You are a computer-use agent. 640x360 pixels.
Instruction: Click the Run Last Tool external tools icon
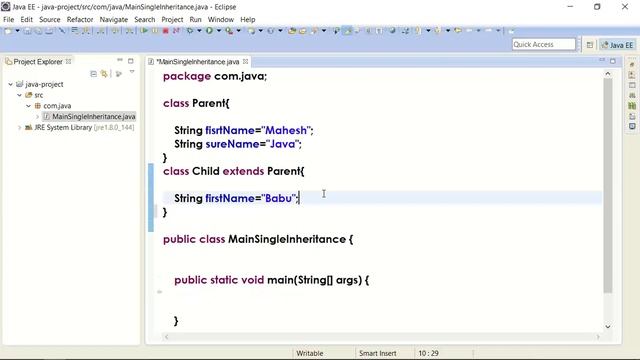click(229, 31)
